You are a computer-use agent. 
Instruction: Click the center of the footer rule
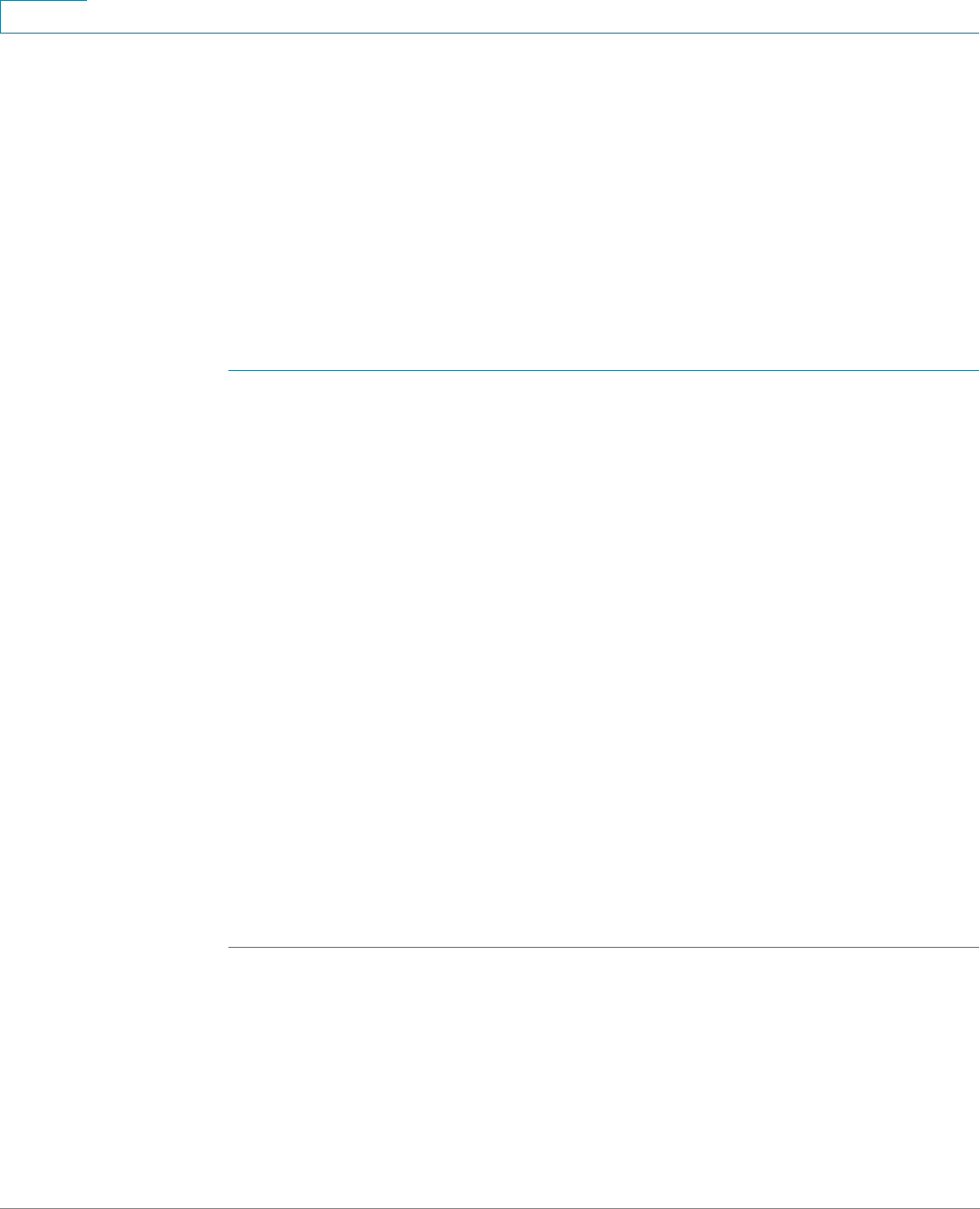coord(490,1208)
